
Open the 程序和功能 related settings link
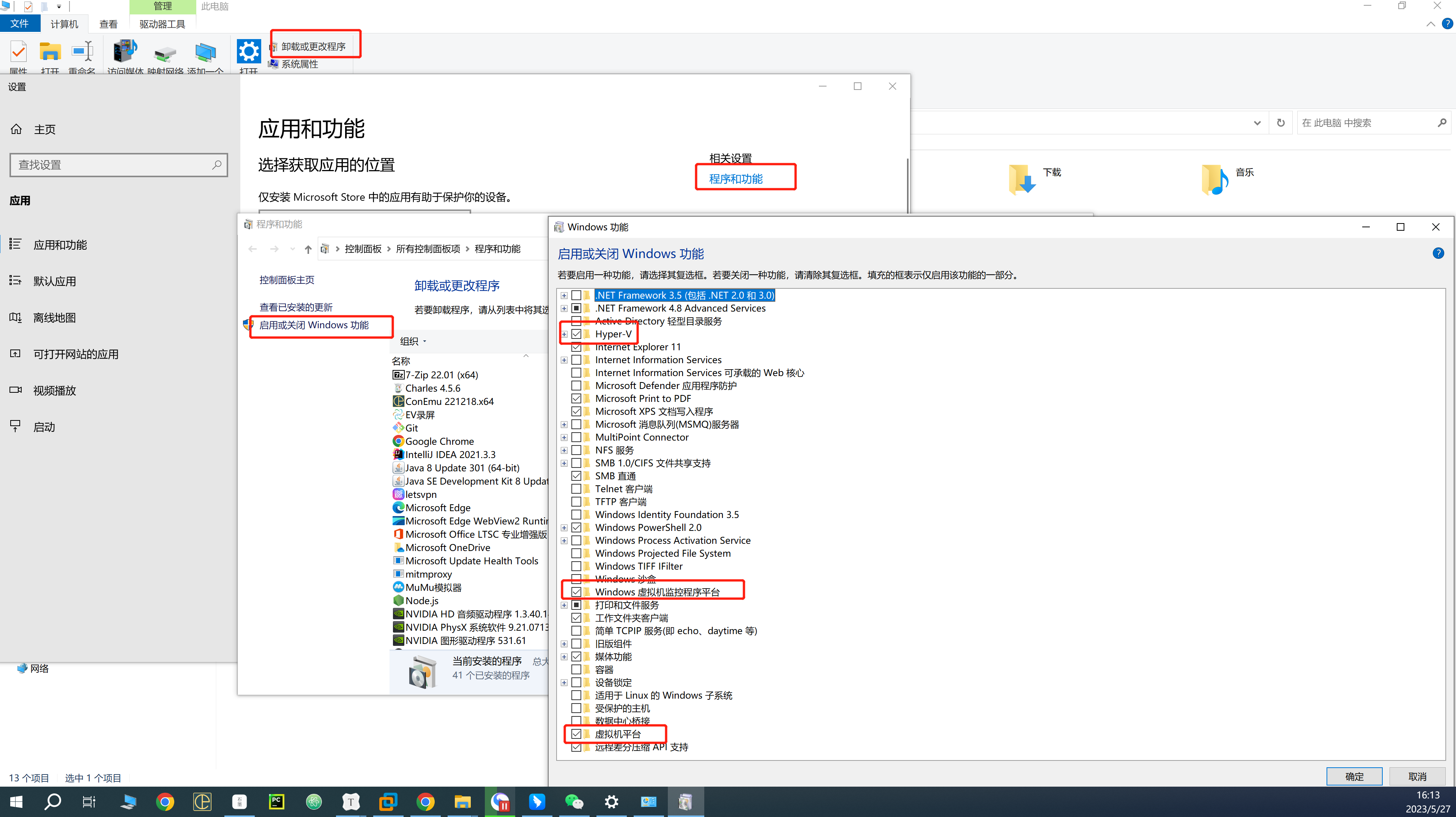point(735,179)
